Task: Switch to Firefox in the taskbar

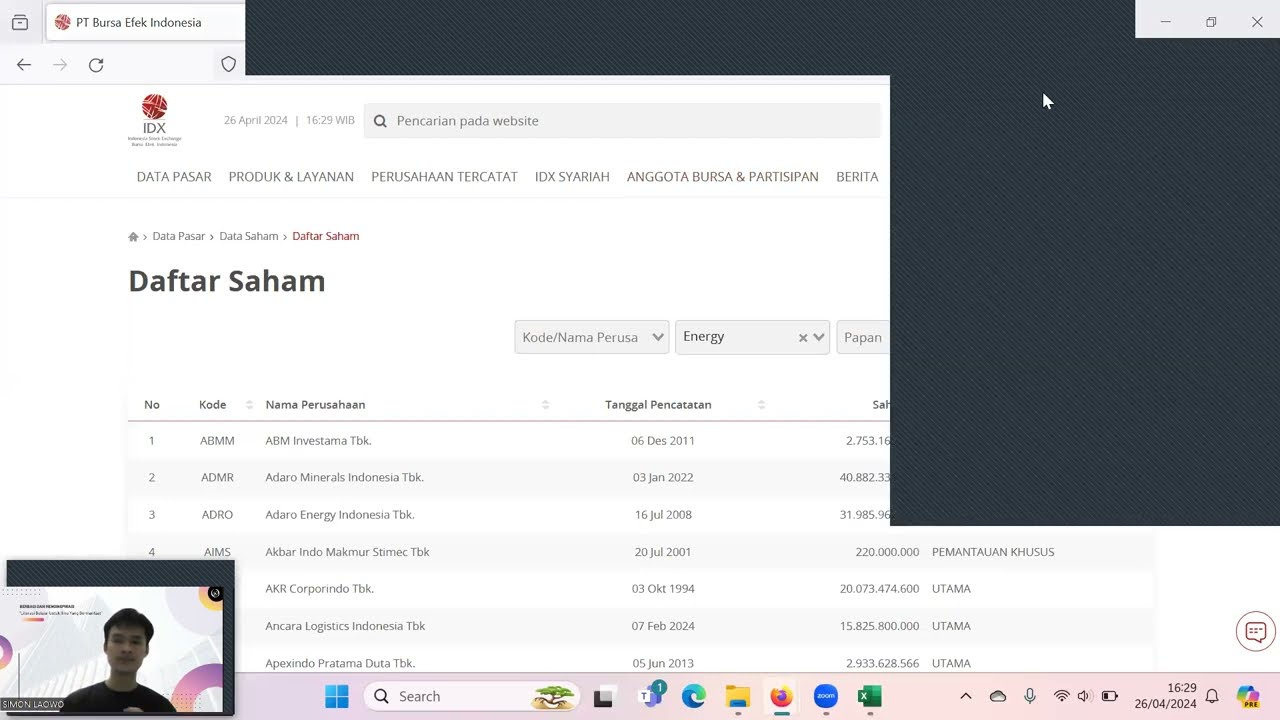Action: click(x=781, y=697)
